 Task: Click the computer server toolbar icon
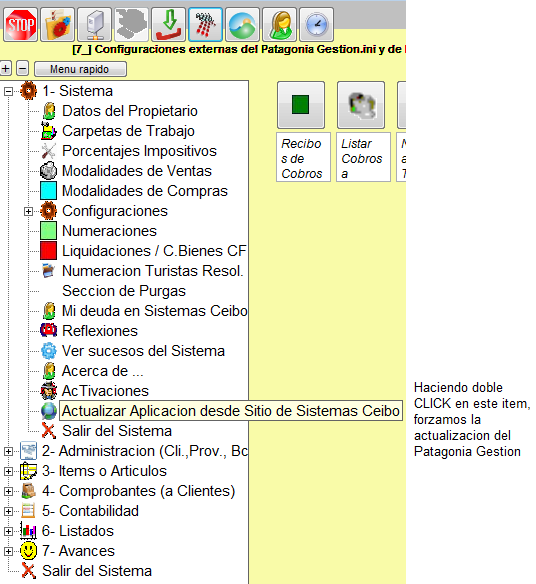coord(94,25)
